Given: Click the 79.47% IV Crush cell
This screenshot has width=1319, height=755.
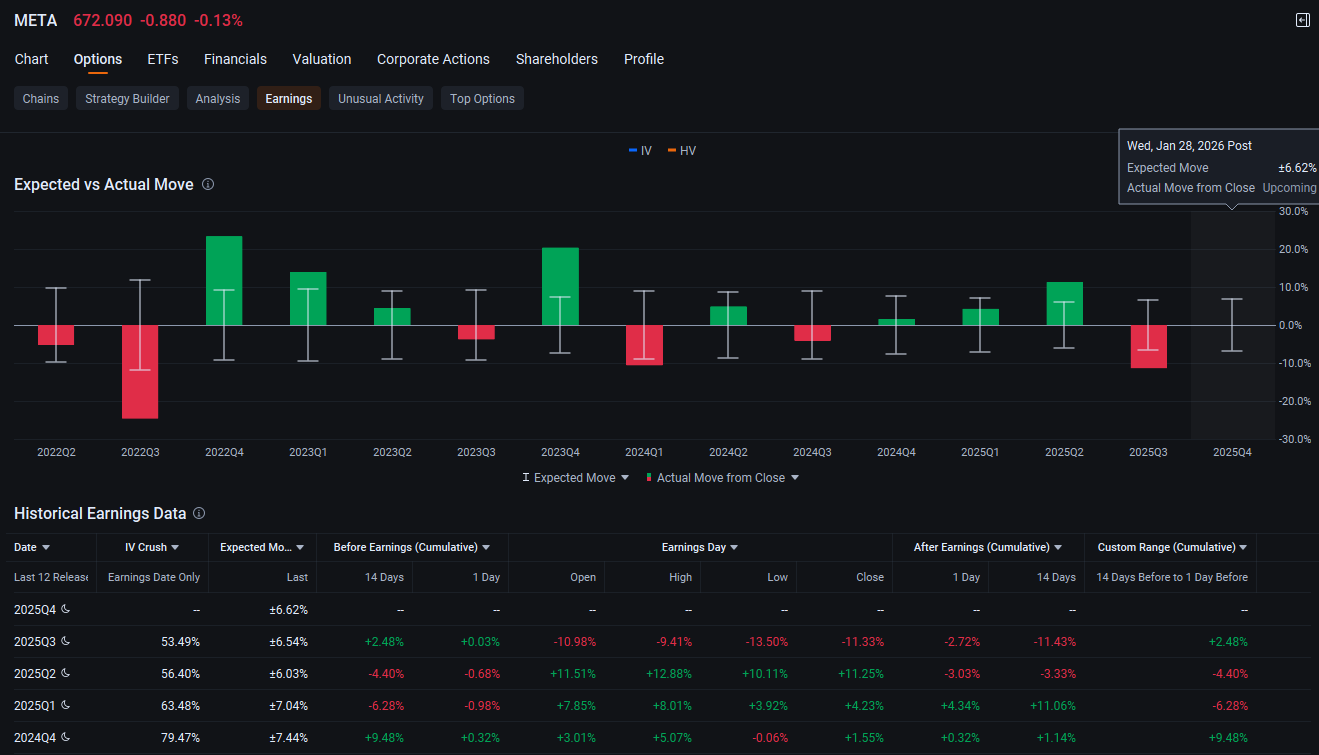Looking at the screenshot, I should point(180,737).
